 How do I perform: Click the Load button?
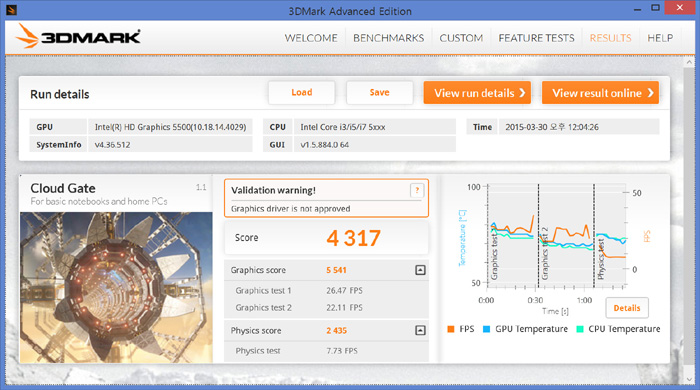coord(302,92)
